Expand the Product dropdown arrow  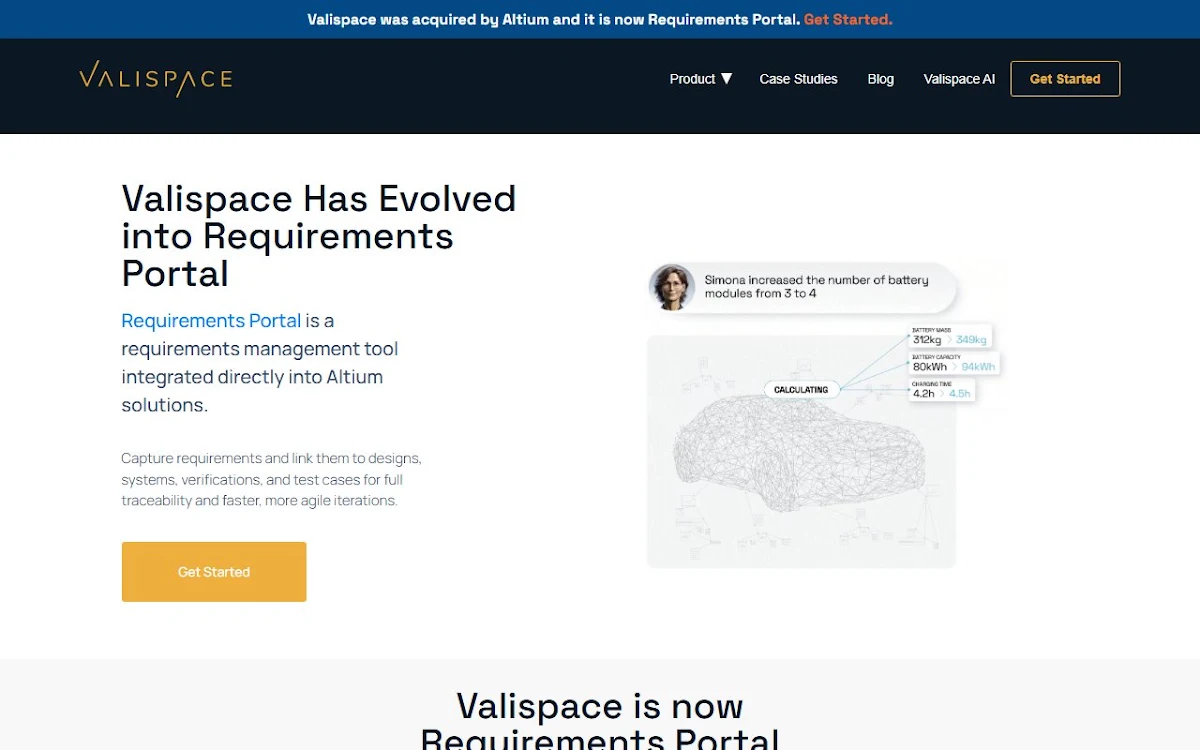tap(727, 79)
